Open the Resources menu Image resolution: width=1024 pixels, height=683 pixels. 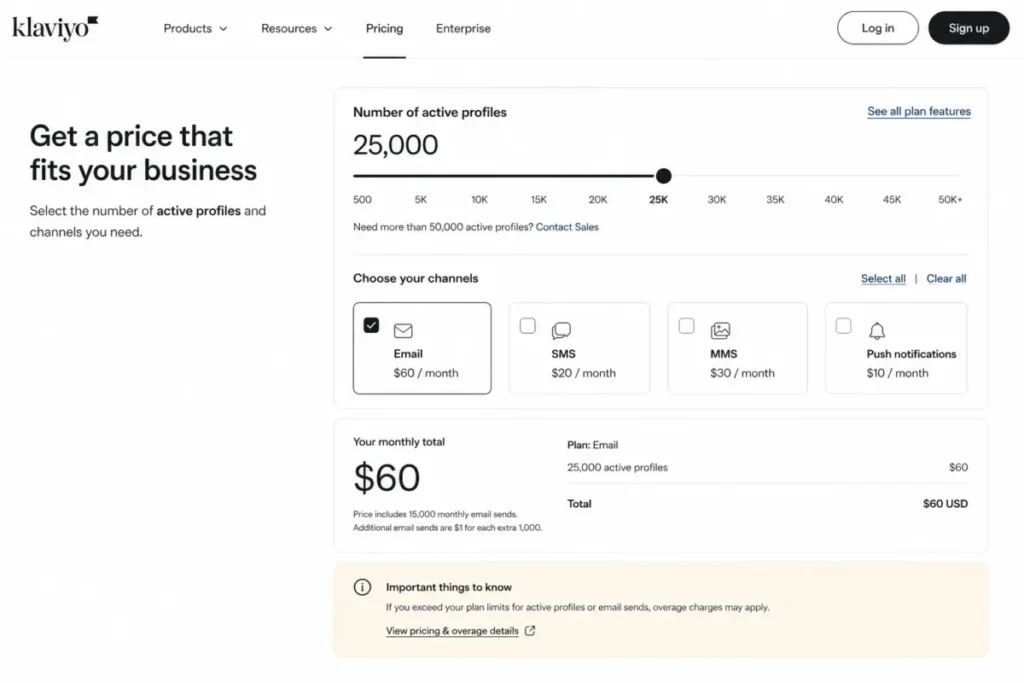[296, 28]
